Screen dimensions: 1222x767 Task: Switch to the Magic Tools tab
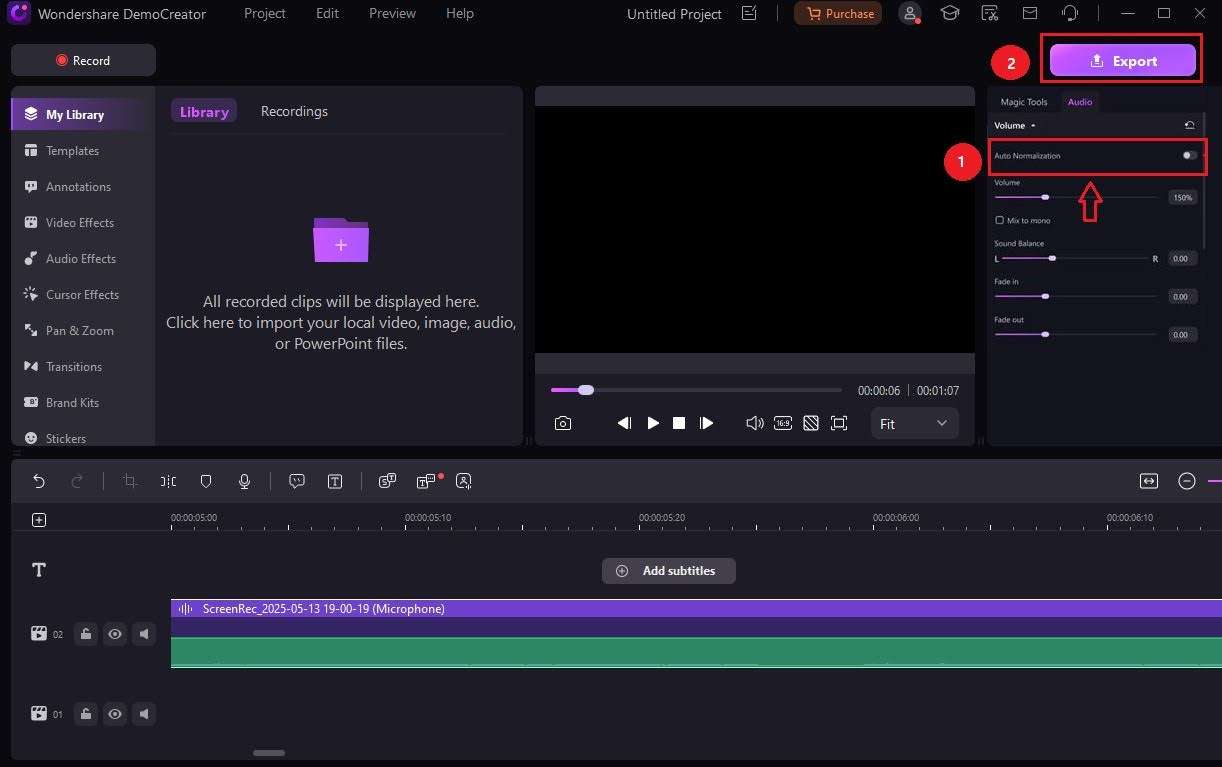pyautogui.click(x=1024, y=102)
